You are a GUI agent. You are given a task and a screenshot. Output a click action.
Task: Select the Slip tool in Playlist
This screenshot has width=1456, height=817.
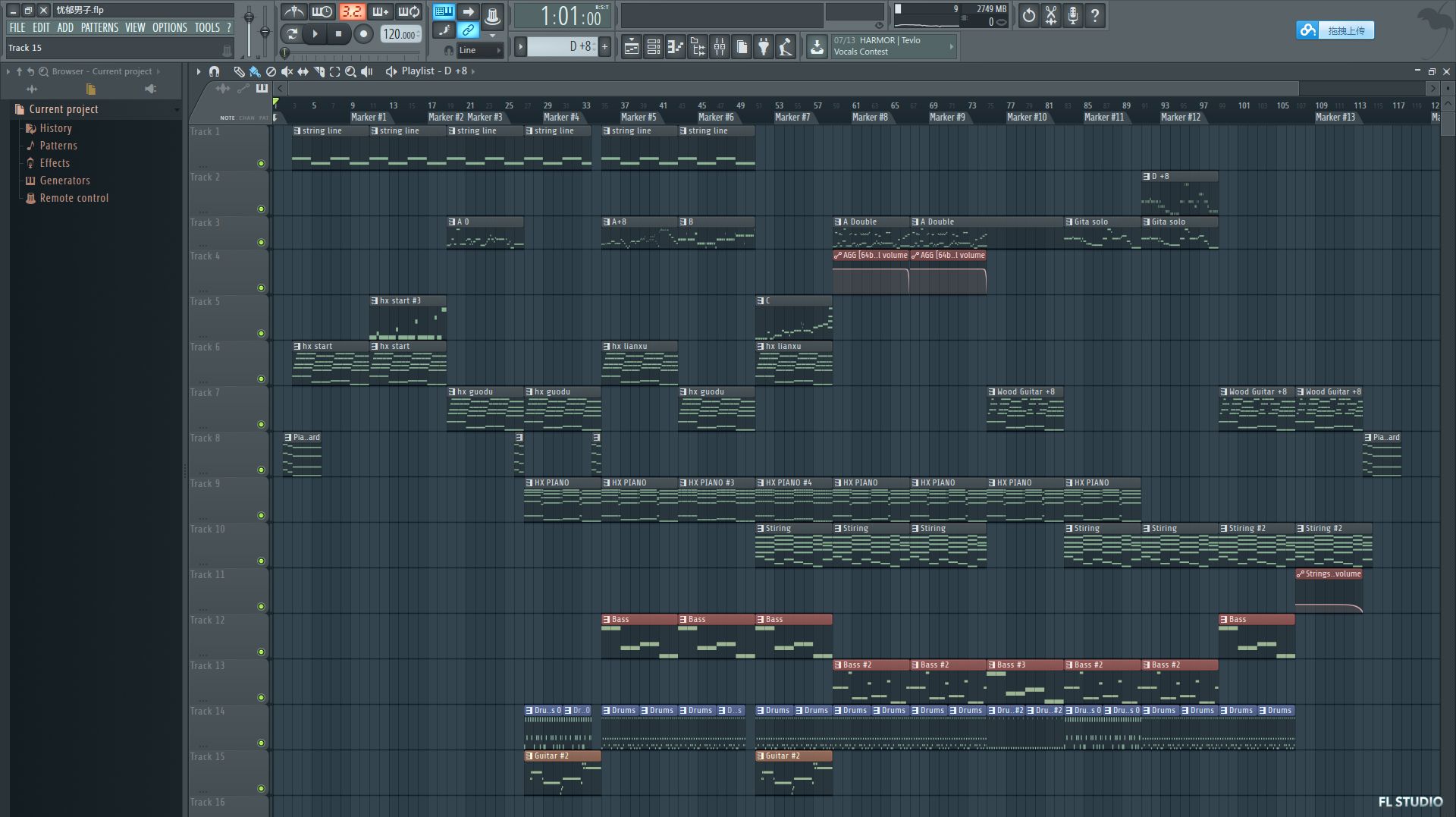(x=303, y=71)
